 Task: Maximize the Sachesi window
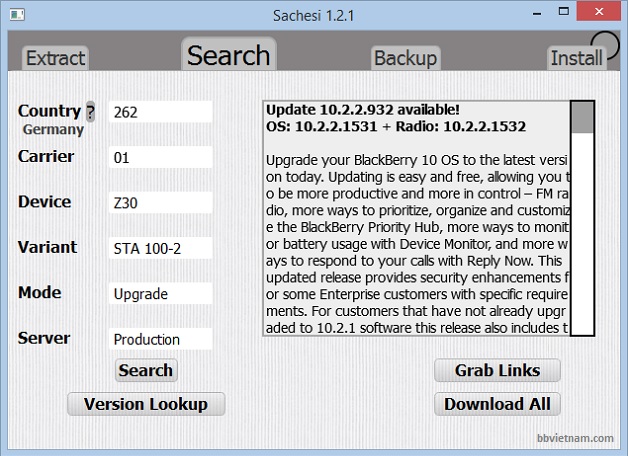tap(564, 12)
